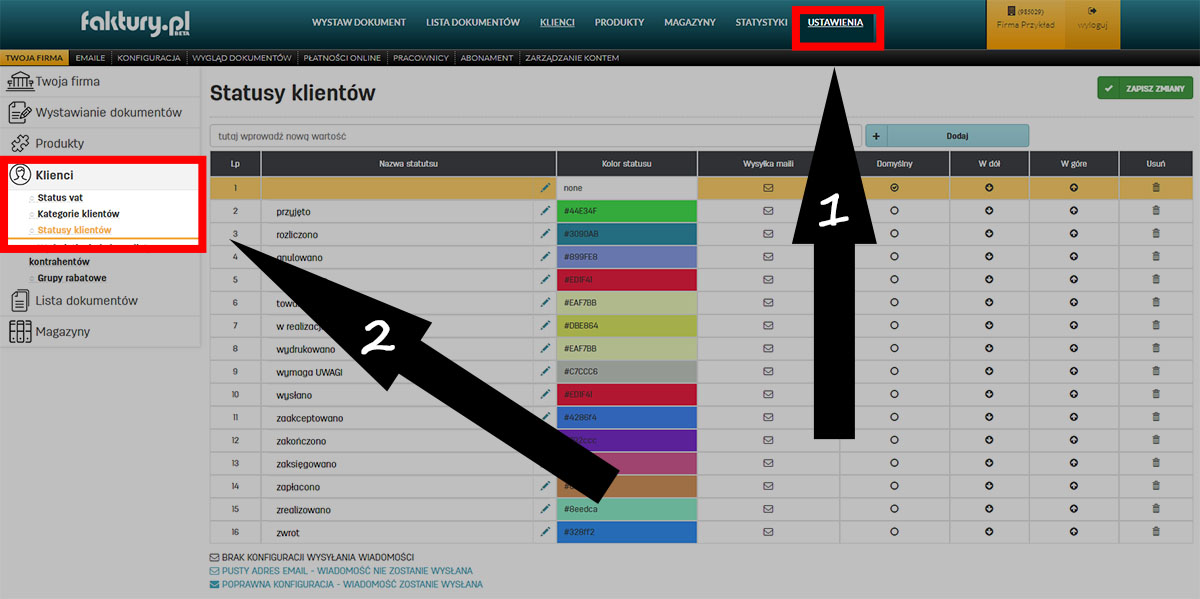Toggle mail sending for "rozliczono" status
The width and height of the screenshot is (1200, 599).
point(768,234)
